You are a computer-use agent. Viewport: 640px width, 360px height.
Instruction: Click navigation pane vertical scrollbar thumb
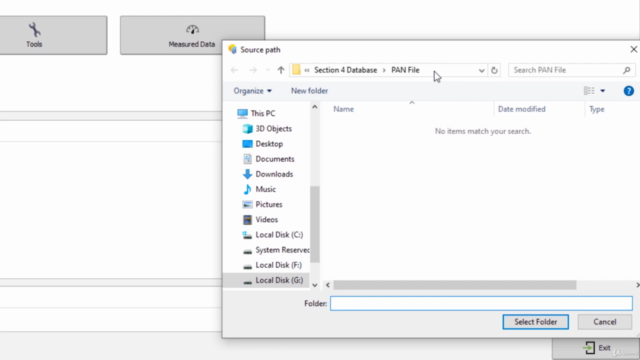point(314,224)
